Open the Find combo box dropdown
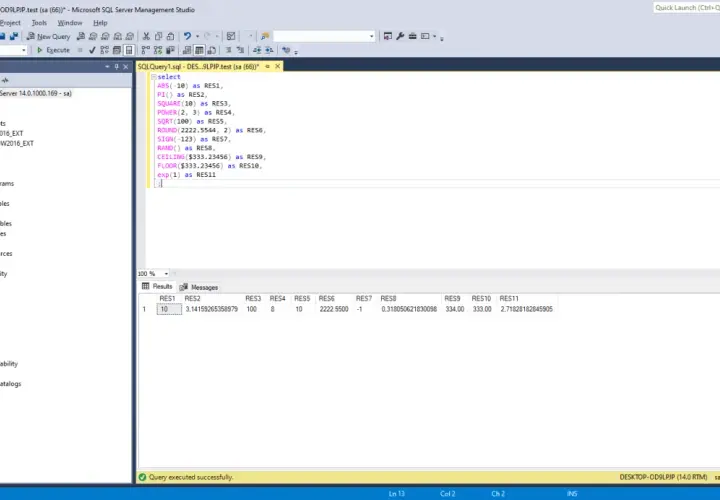The height and width of the screenshot is (500, 720). [x=371, y=36]
